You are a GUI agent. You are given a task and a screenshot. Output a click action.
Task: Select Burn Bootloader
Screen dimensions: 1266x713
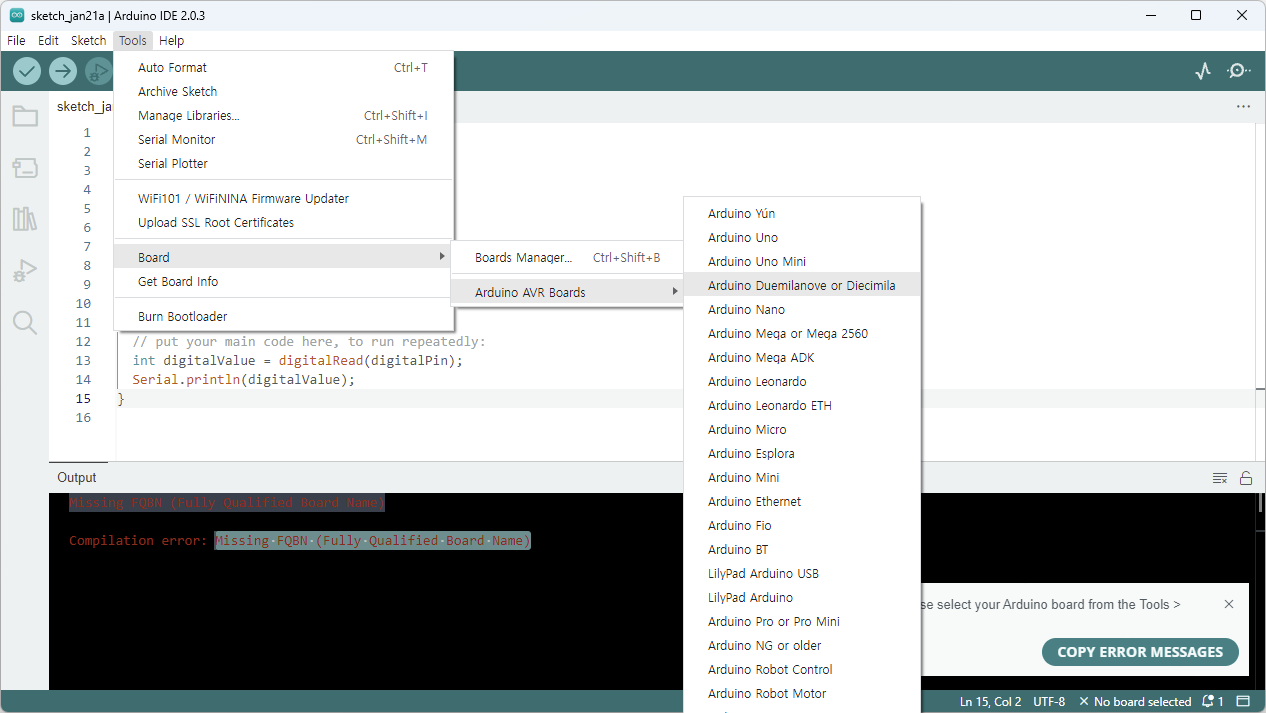(283, 317)
